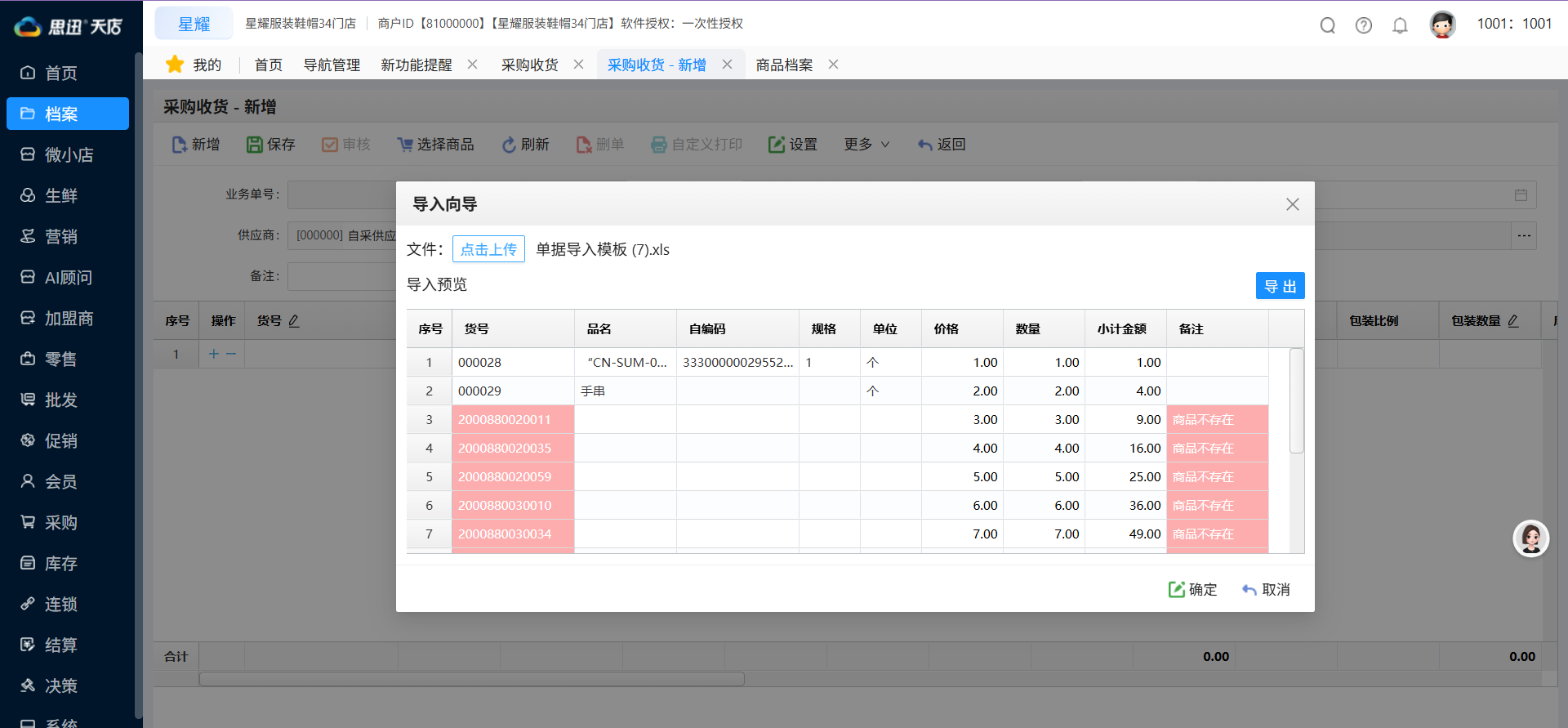Switch to 导航管理 tab
1568x728 pixels.
[332, 65]
